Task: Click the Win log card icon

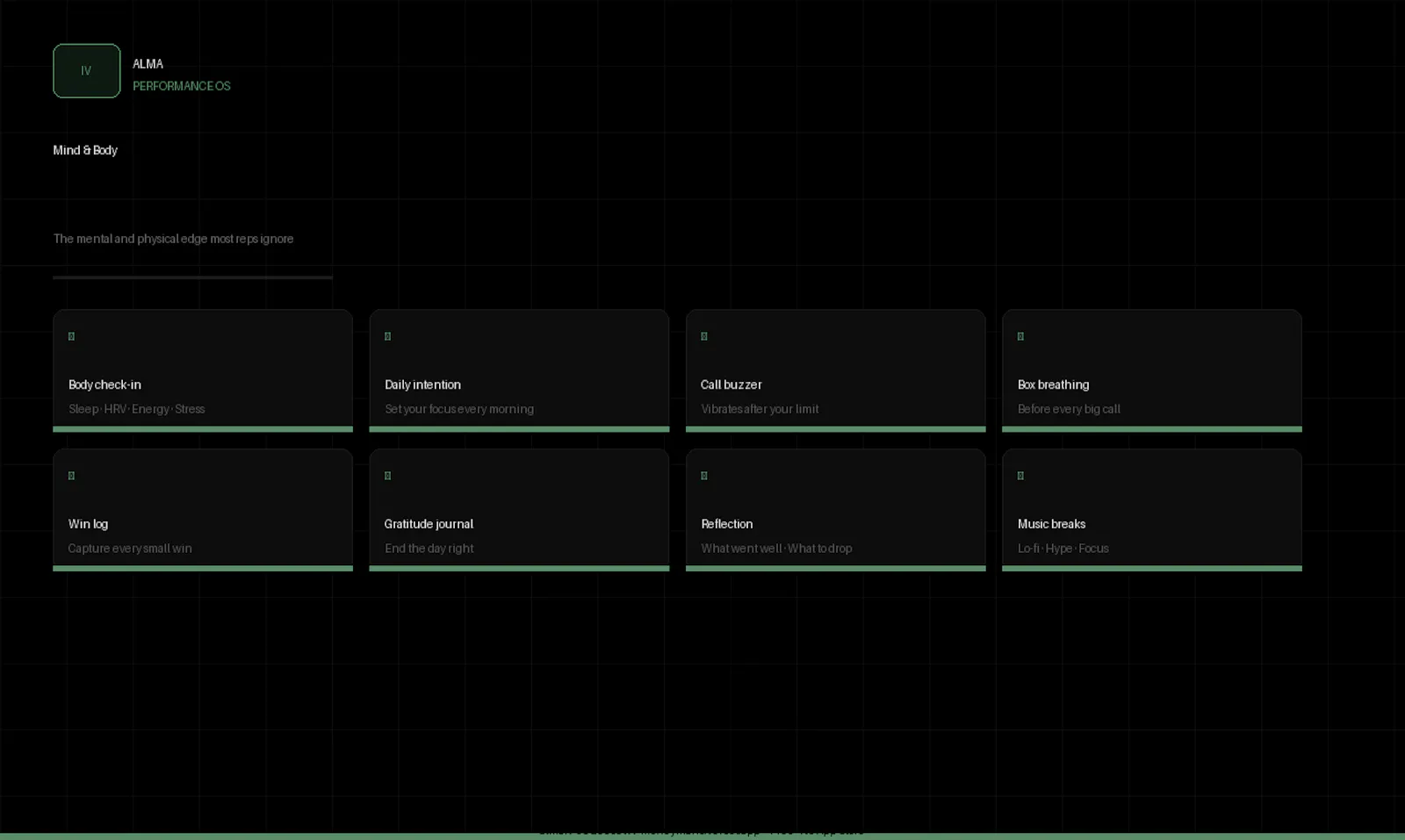Action: tap(72, 476)
